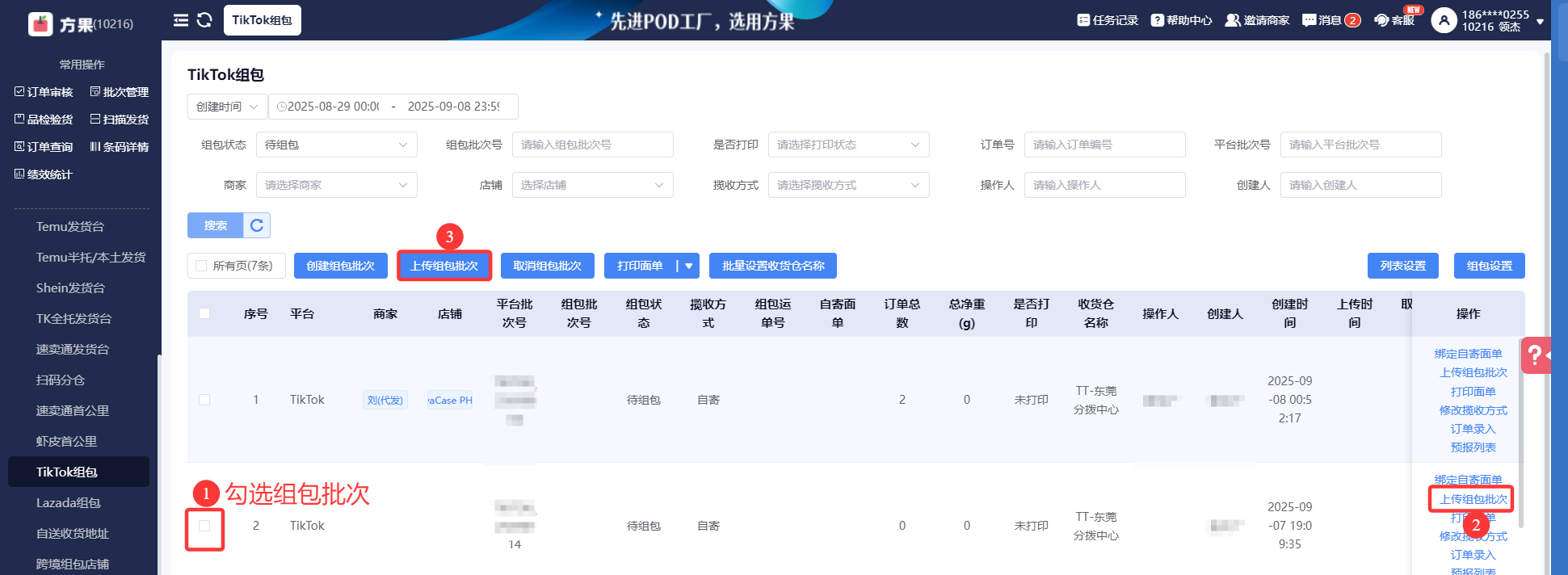Toggle the table header select-all checkbox
Viewport: 1568px width, 575px height.
204,313
